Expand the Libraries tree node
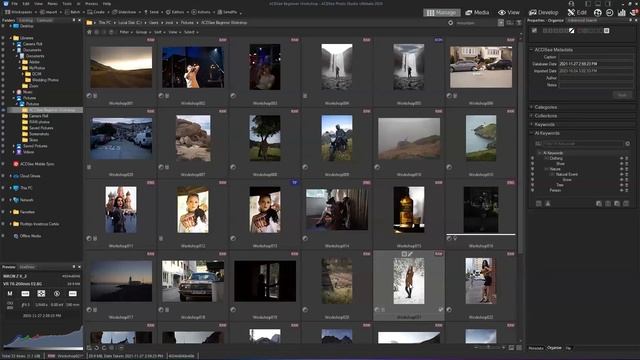The width and height of the screenshot is (640, 360). coord(11,38)
